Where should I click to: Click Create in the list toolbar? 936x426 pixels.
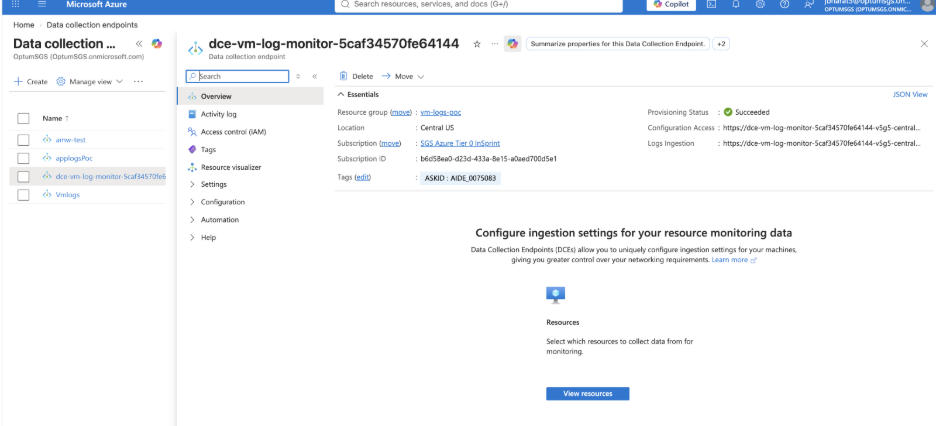coord(30,82)
